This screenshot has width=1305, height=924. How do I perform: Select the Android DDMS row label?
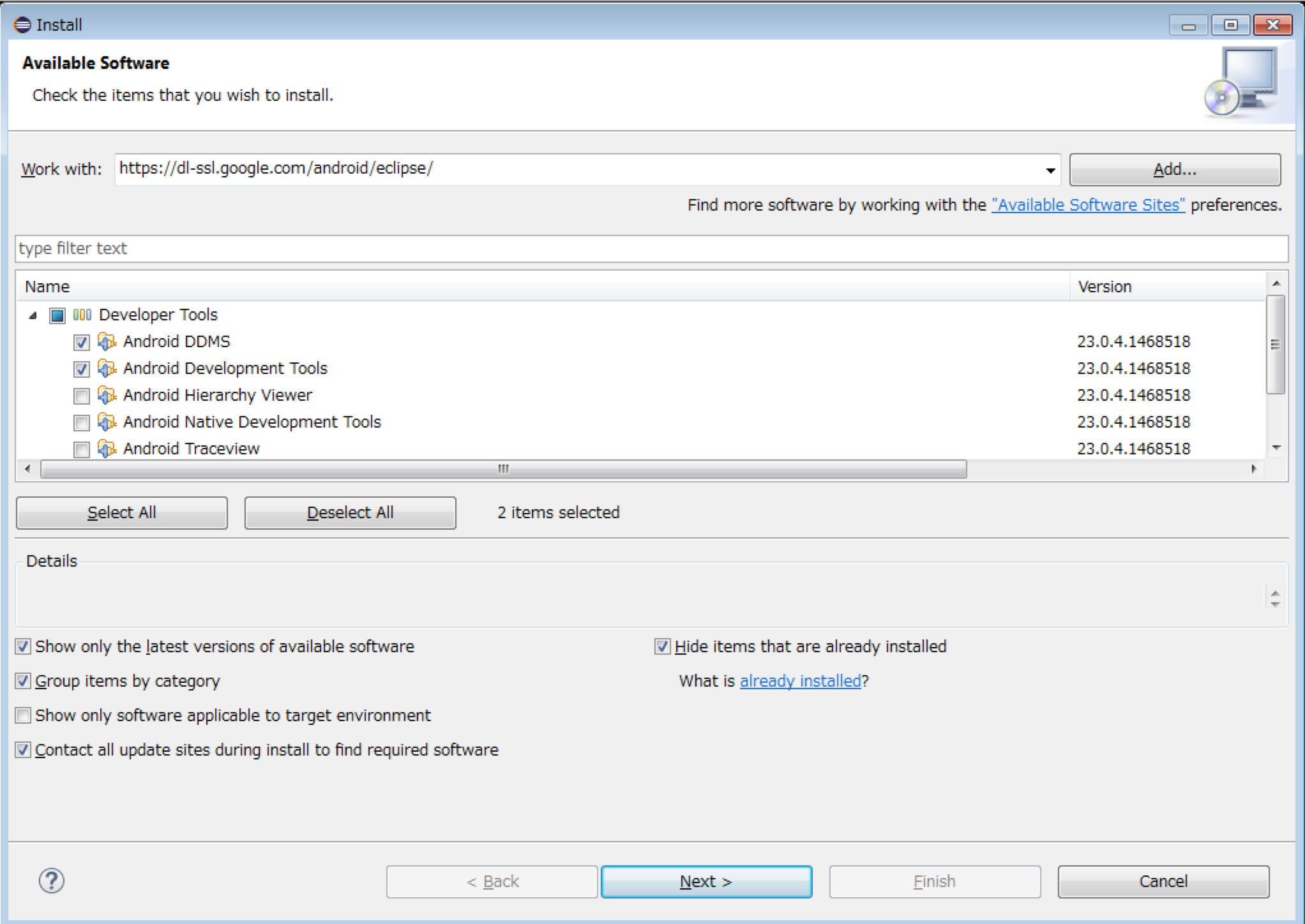pyautogui.click(x=176, y=341)
